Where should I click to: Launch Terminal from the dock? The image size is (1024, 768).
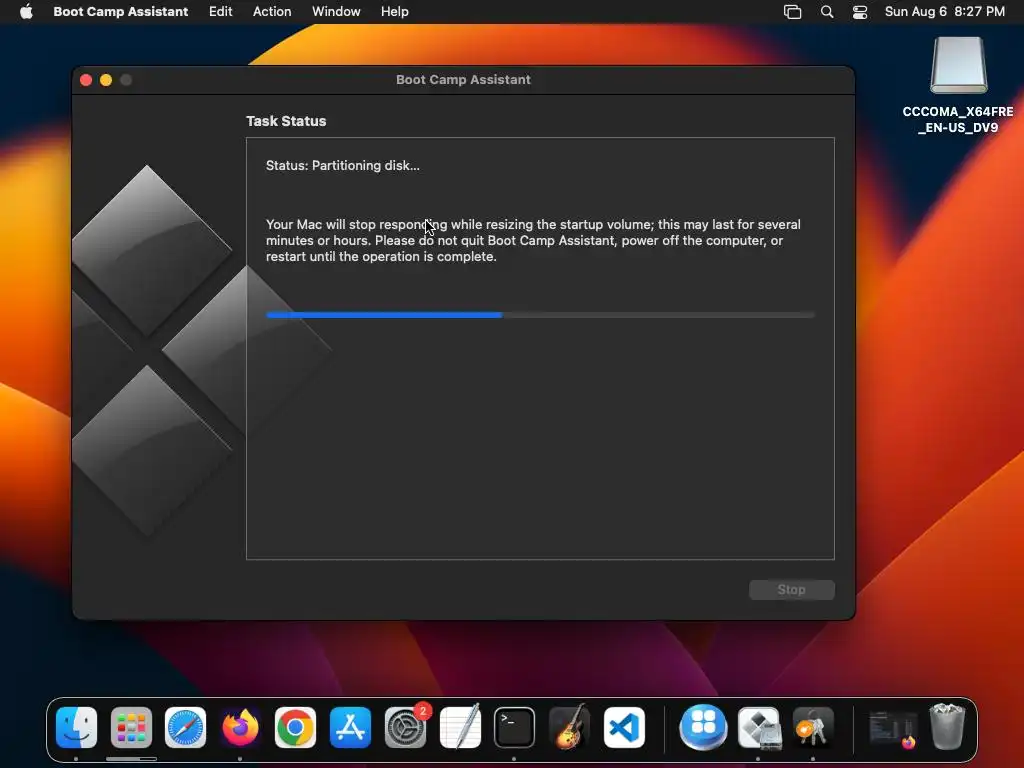pyautogui.click(x=515, y=728)
